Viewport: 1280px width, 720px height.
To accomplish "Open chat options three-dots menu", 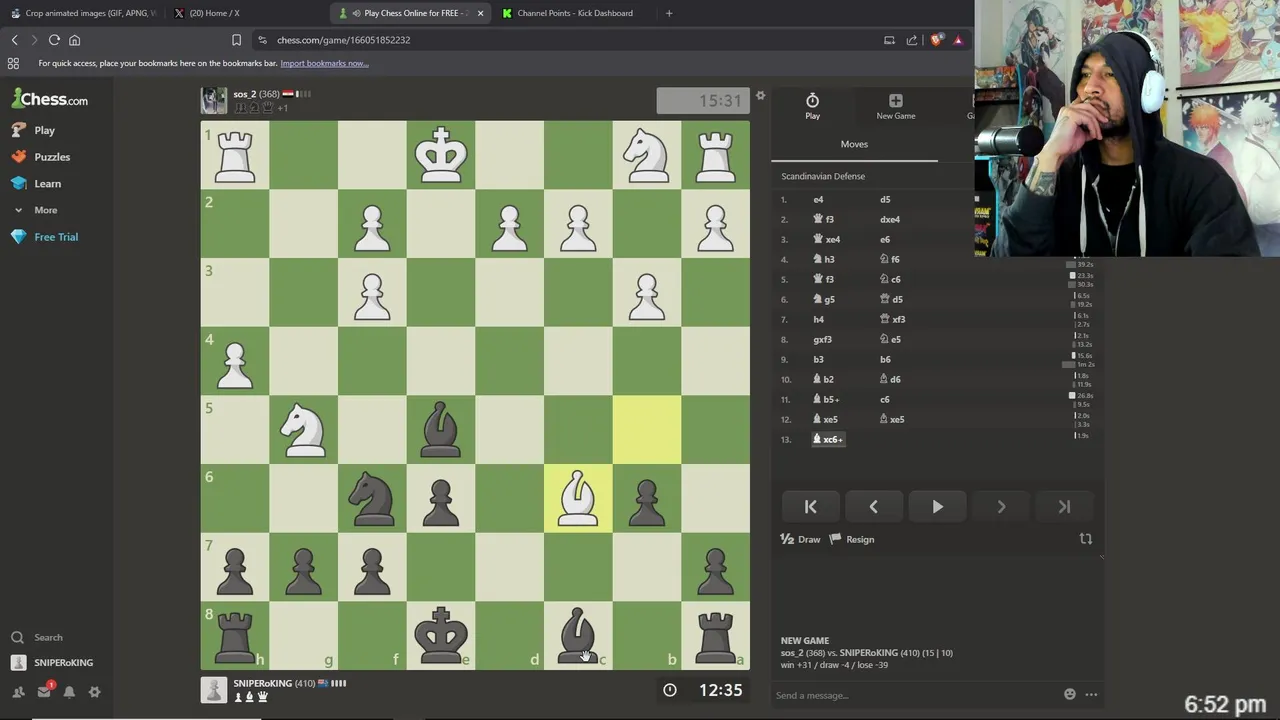I will pos(1091,695).
